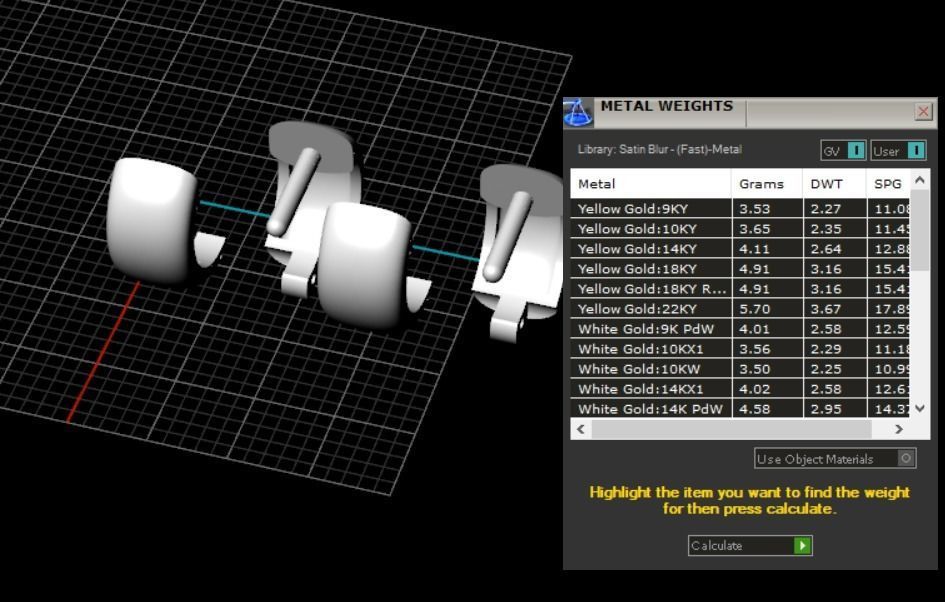This screenshot has height=602, width=945.
Task: Click the table scroll down arrow
Action: coord(920,409)
